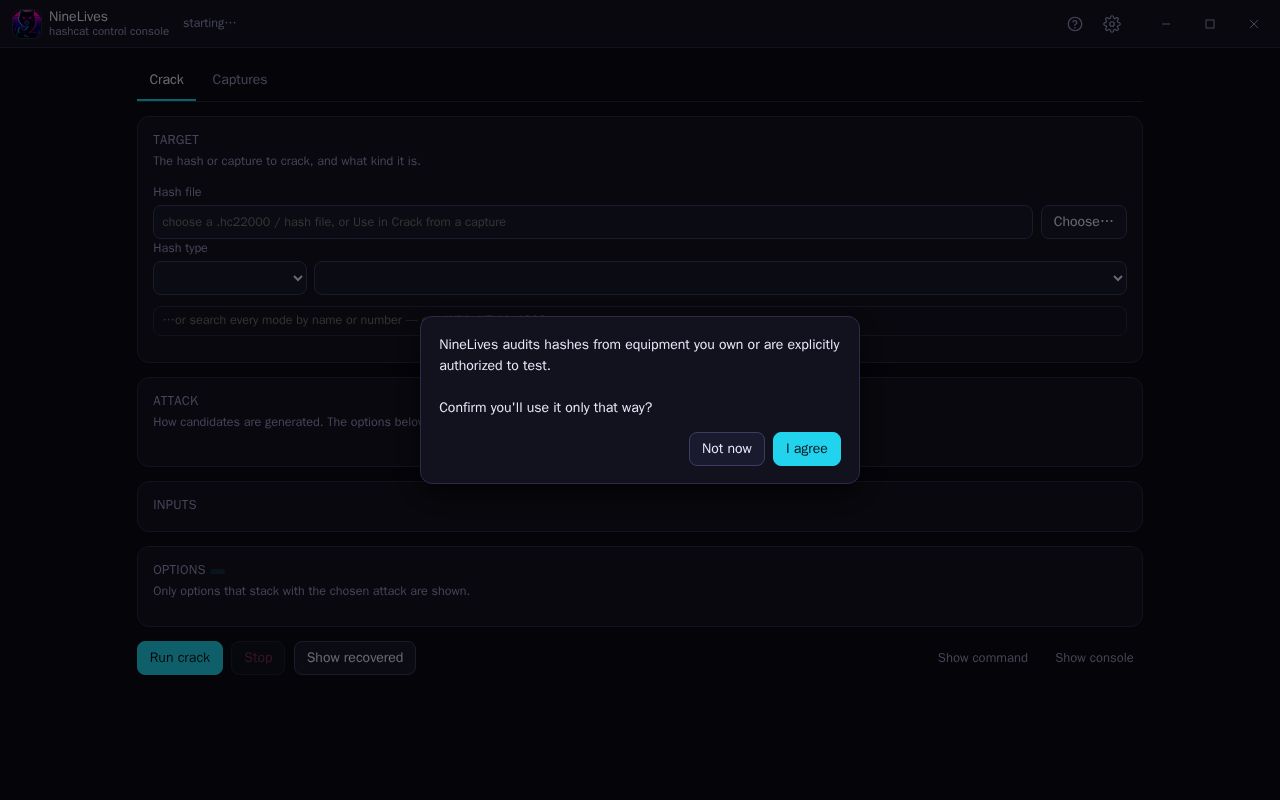Viewport: 1280px width, 800px height.
Task: Switch to the Crack tab
Action: coord(166,80)
